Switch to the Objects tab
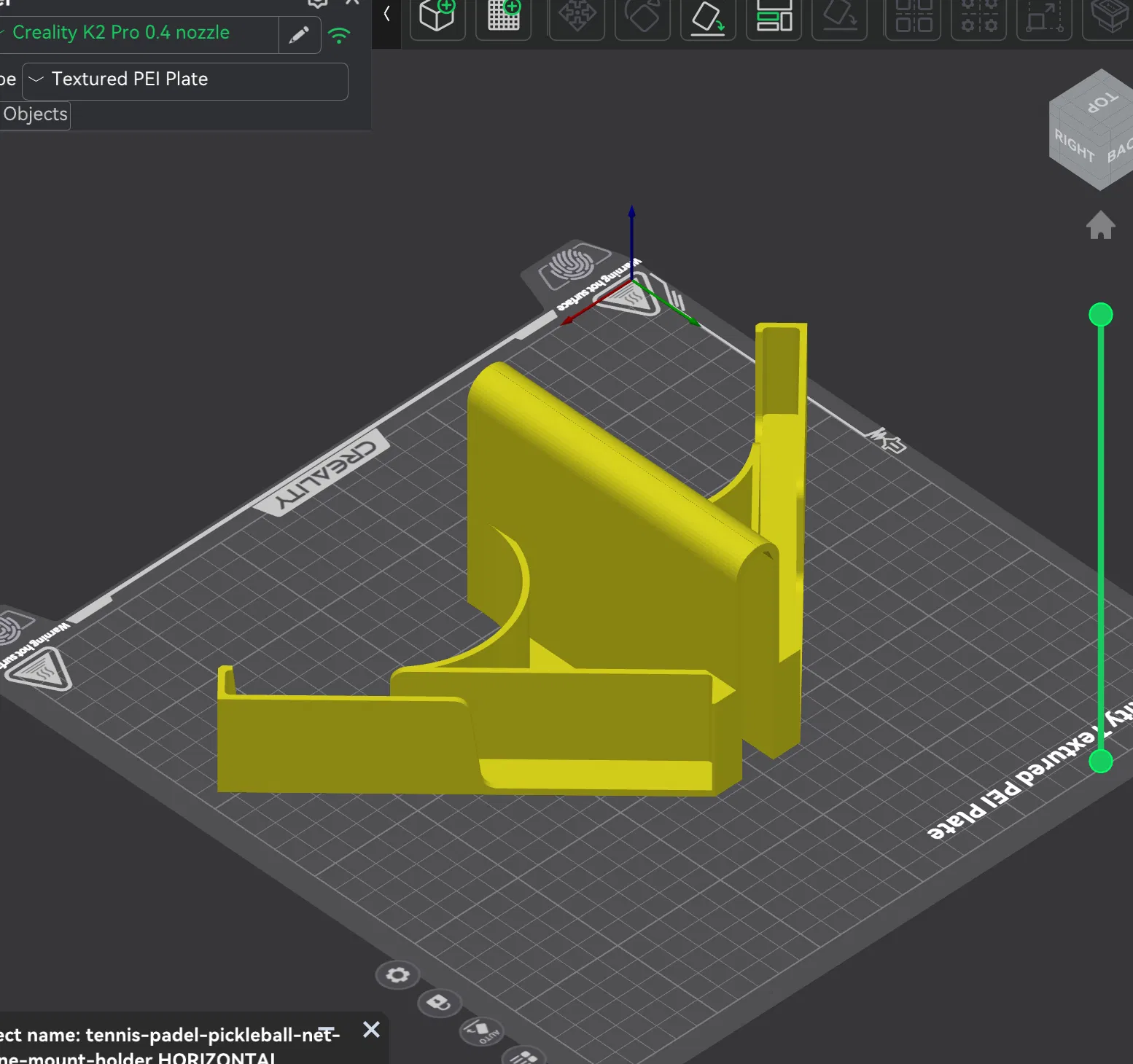This screenshot has height=1064, width=1133. (35, 114)
